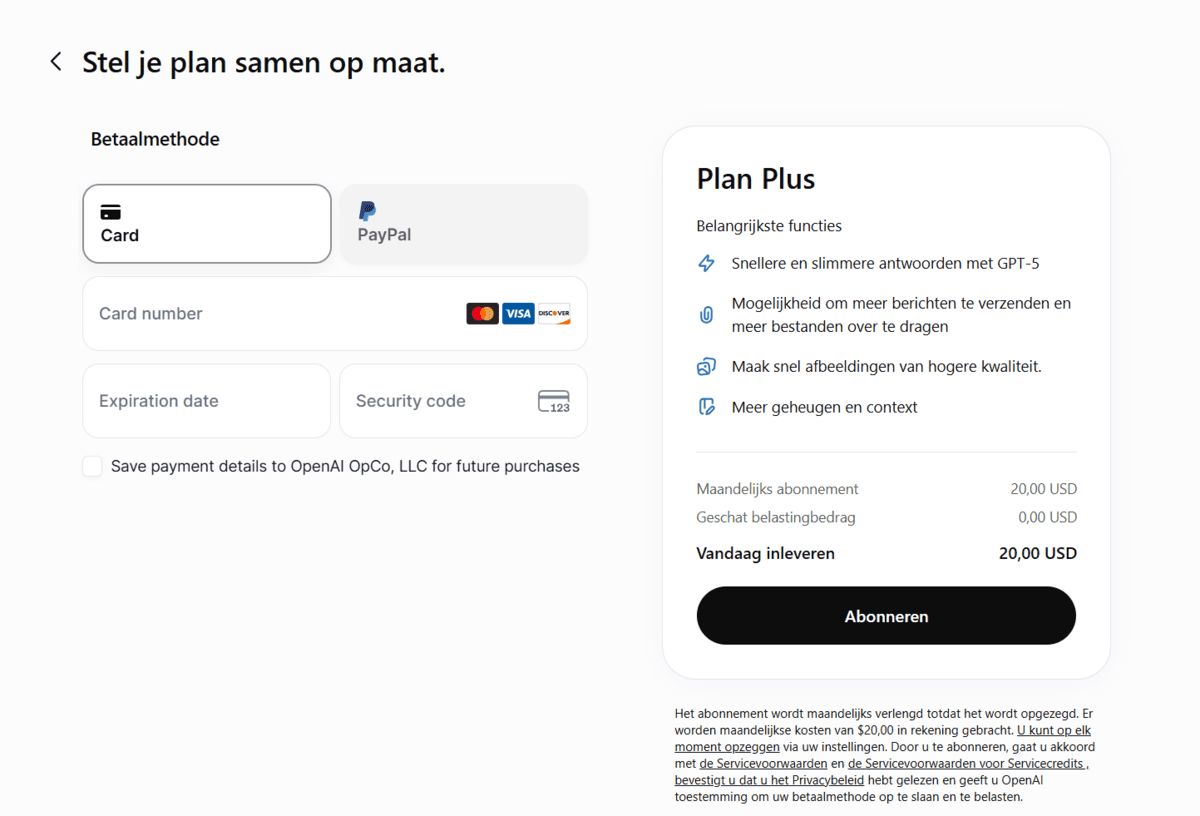The width and height of the screenshot is (1200, 816).
Task: Focus the Security code field
Action: click(x=463, y=401)
